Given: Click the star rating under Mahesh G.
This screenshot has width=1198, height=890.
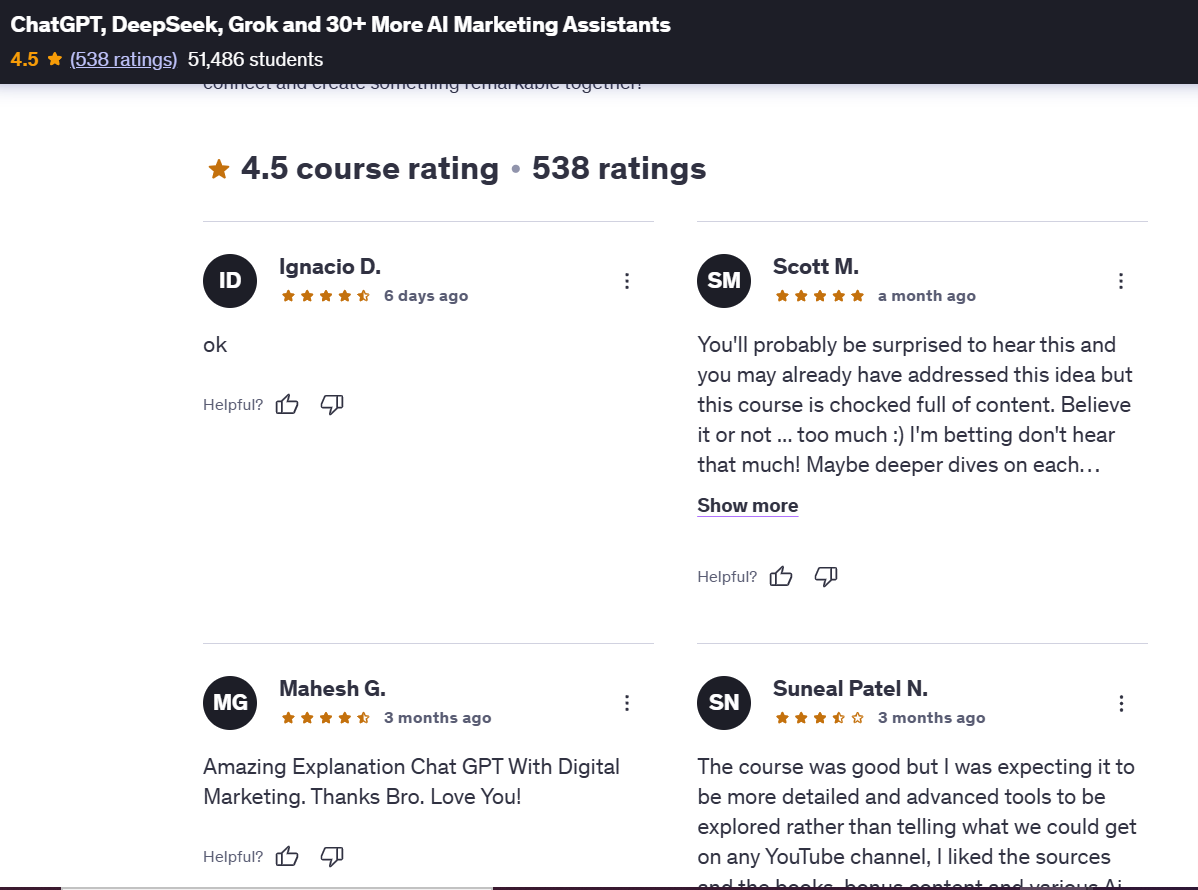Looking at the screenshot, I should tap(325, 717).
